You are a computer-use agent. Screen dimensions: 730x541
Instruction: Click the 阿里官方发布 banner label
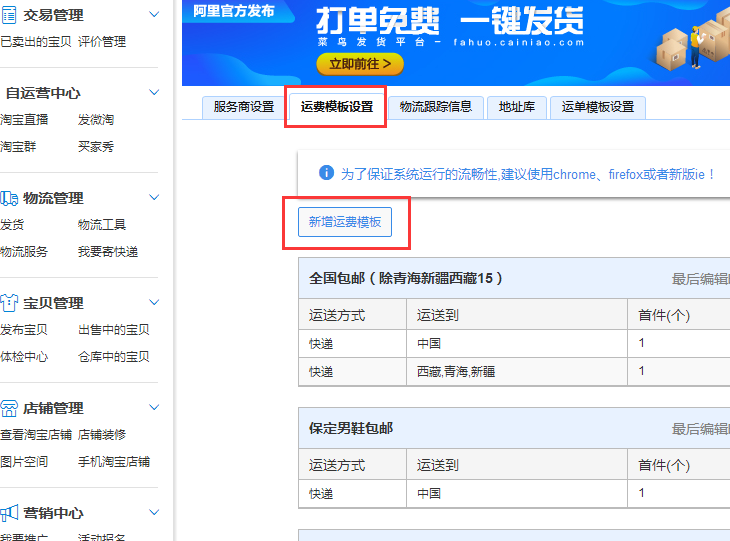coord(234,11)
